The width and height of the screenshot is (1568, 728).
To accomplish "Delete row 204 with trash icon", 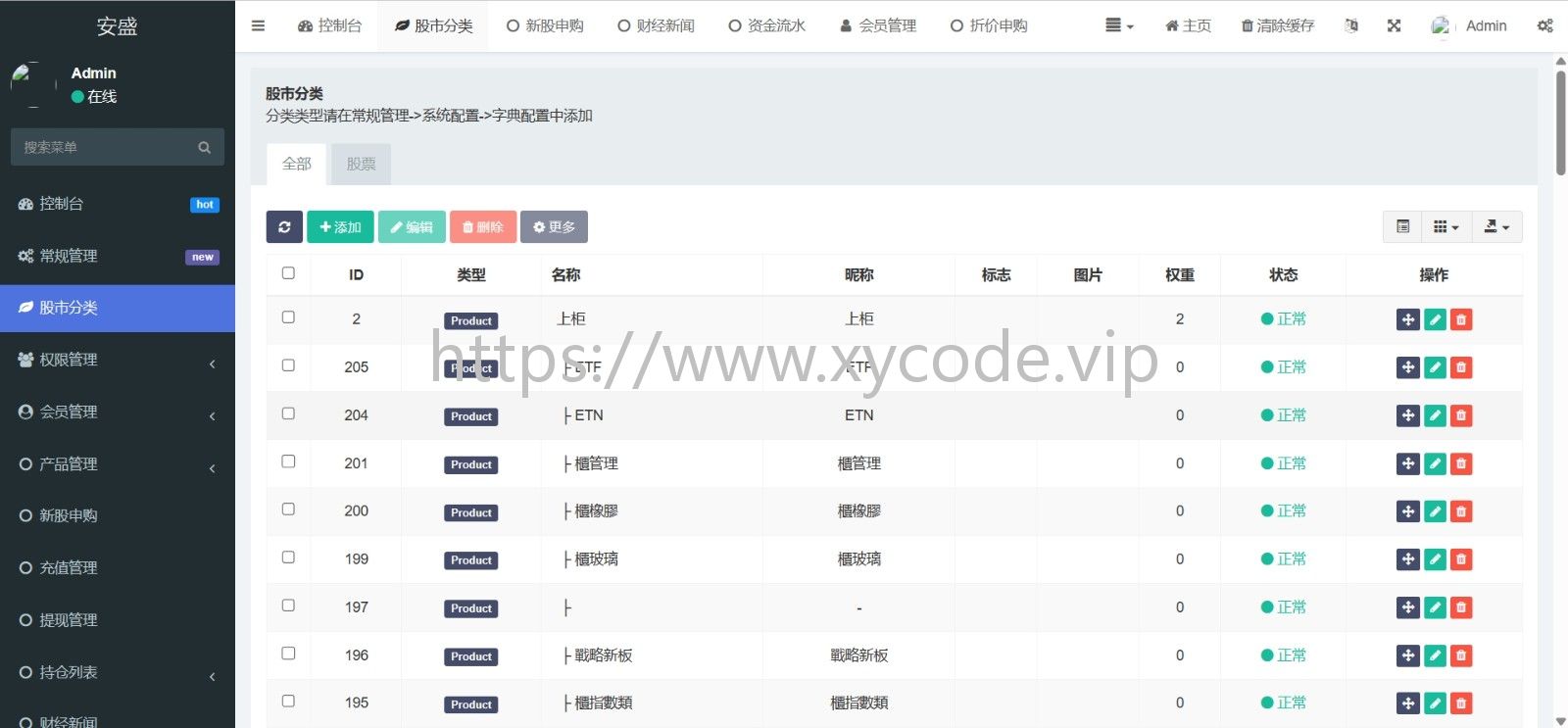I will [1461, 415].
